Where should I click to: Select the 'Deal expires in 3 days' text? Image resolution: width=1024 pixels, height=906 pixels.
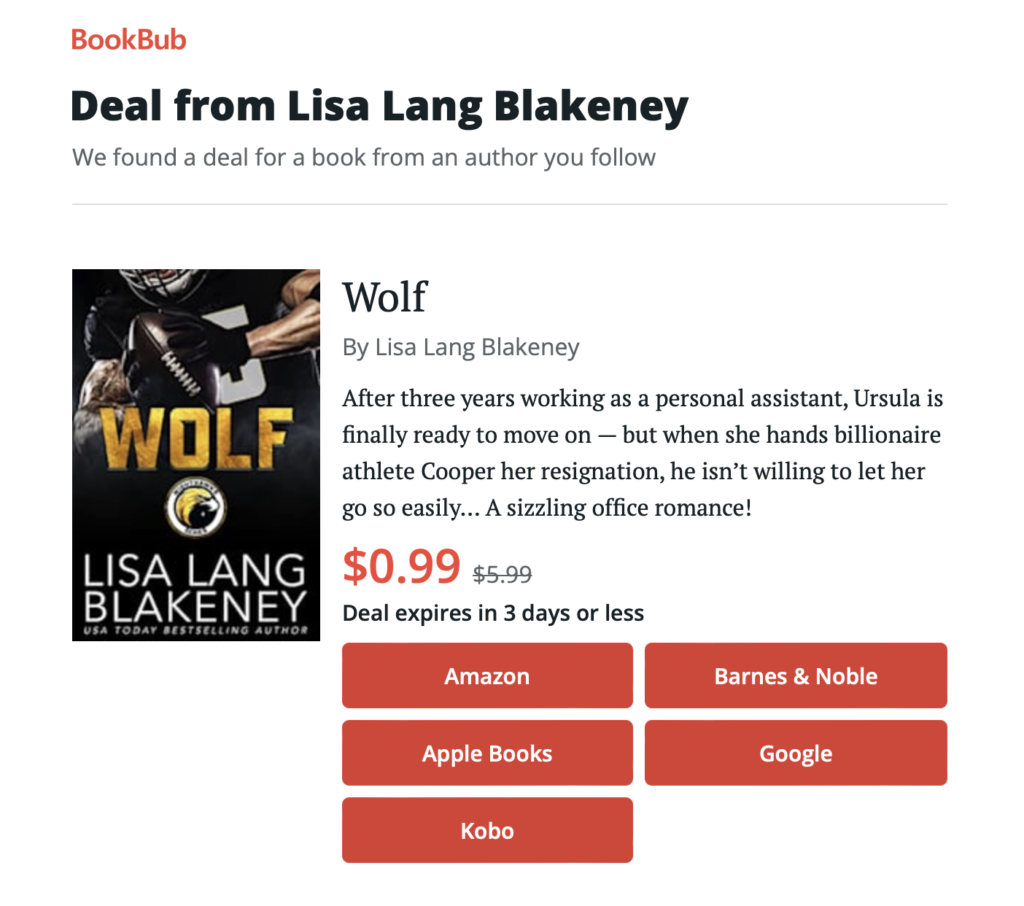[x=493, y=613]
